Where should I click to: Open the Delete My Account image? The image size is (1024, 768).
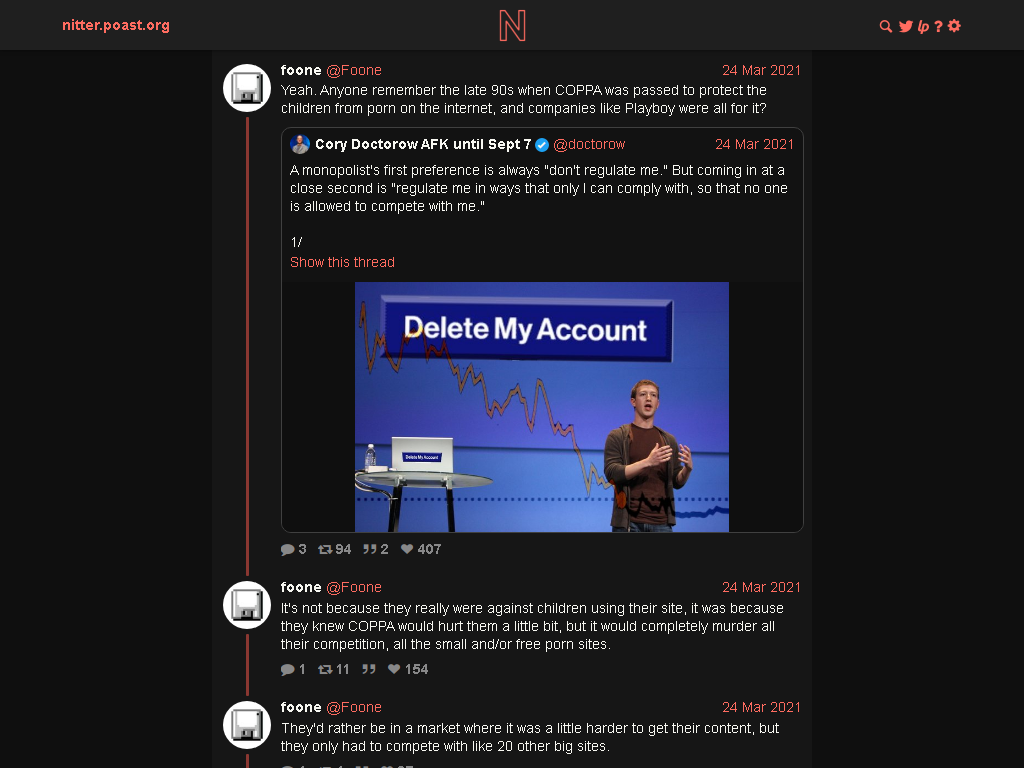541,407
